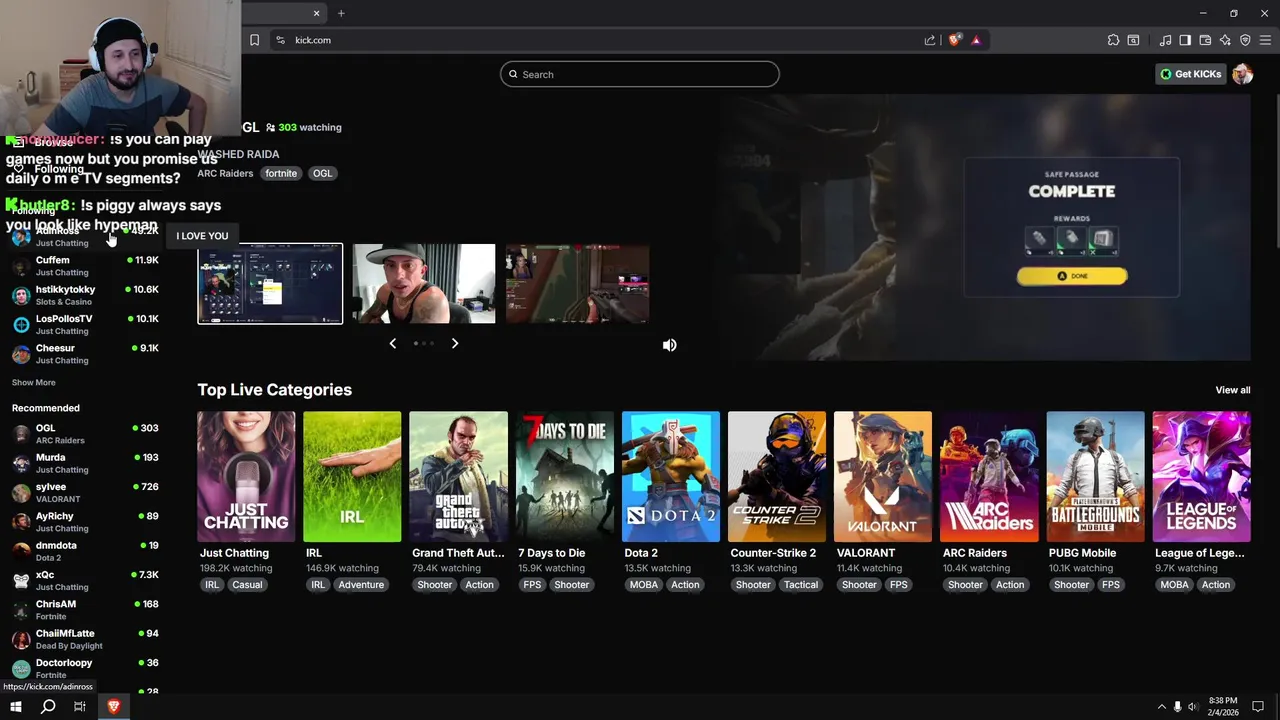The height and width of the screenshot is (720, 1280).
Task: Open ChaiiMfLatte recommended channel
Action: pos(85,639)
